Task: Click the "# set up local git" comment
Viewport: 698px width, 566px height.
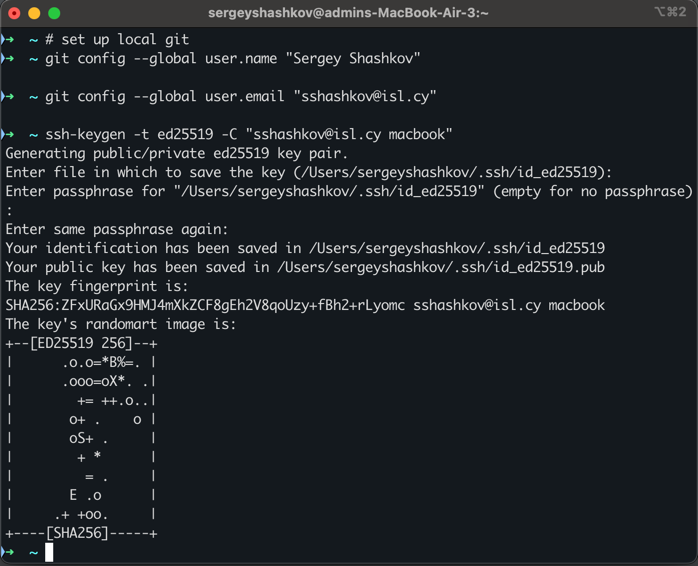Action: [x=117, y=40]
